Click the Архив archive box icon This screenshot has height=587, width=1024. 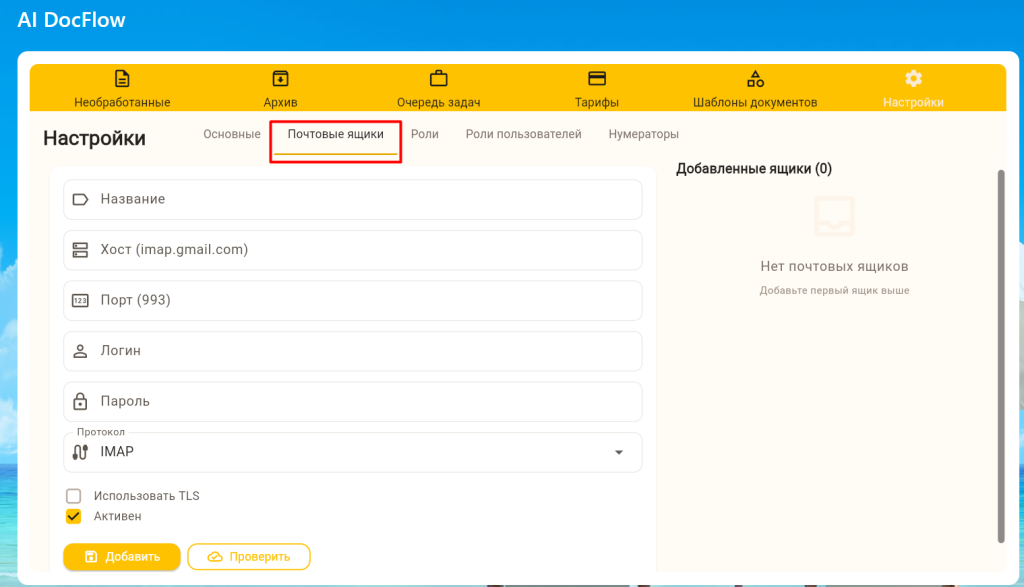(x=280, y=79)
